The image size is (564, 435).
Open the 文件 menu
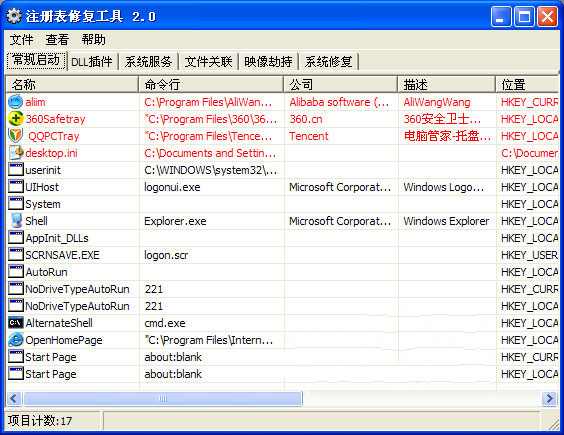[x=21, y=40]
